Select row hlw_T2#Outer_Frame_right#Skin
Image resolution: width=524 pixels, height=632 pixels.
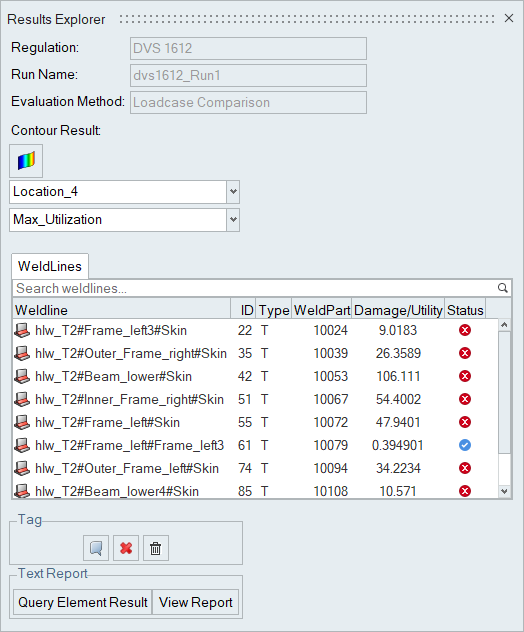pos(256,353)
